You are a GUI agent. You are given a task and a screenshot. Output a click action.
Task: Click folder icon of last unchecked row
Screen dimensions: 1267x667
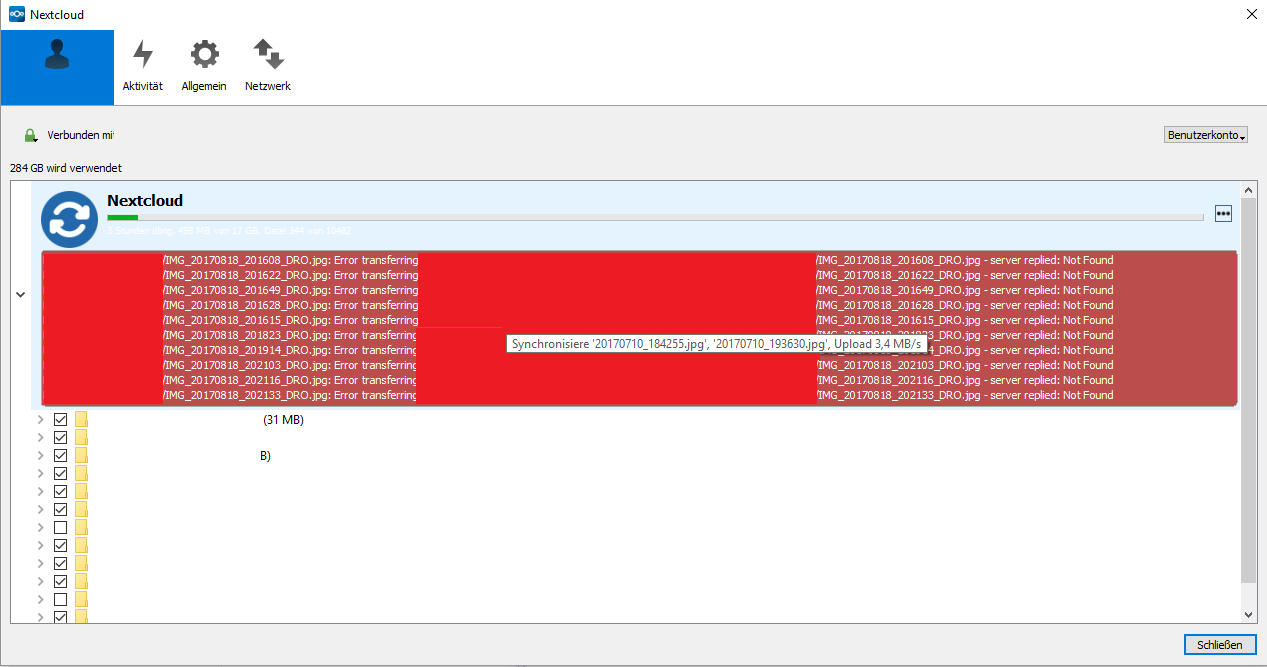82,599
